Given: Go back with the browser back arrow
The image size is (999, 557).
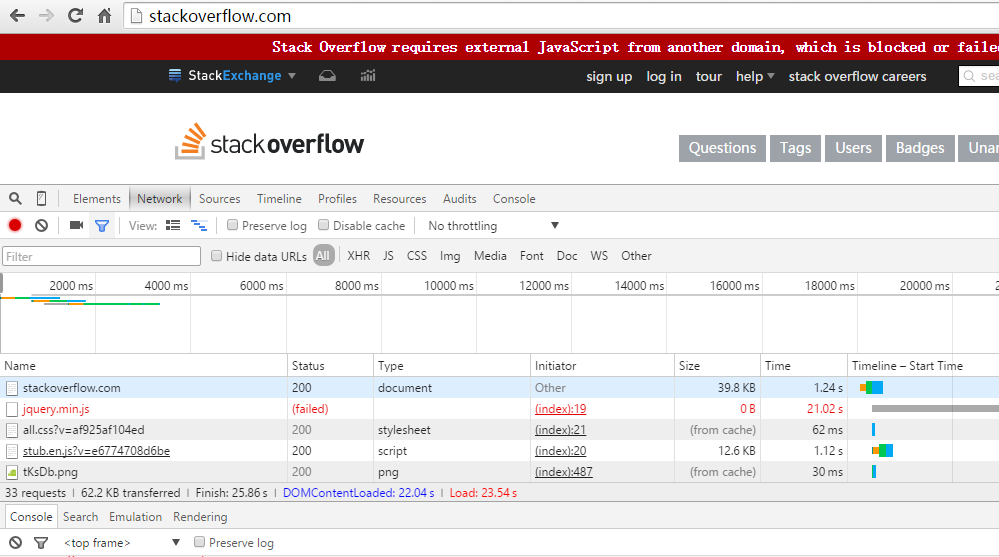Looking at the screenshot, I should pos(17,16).
